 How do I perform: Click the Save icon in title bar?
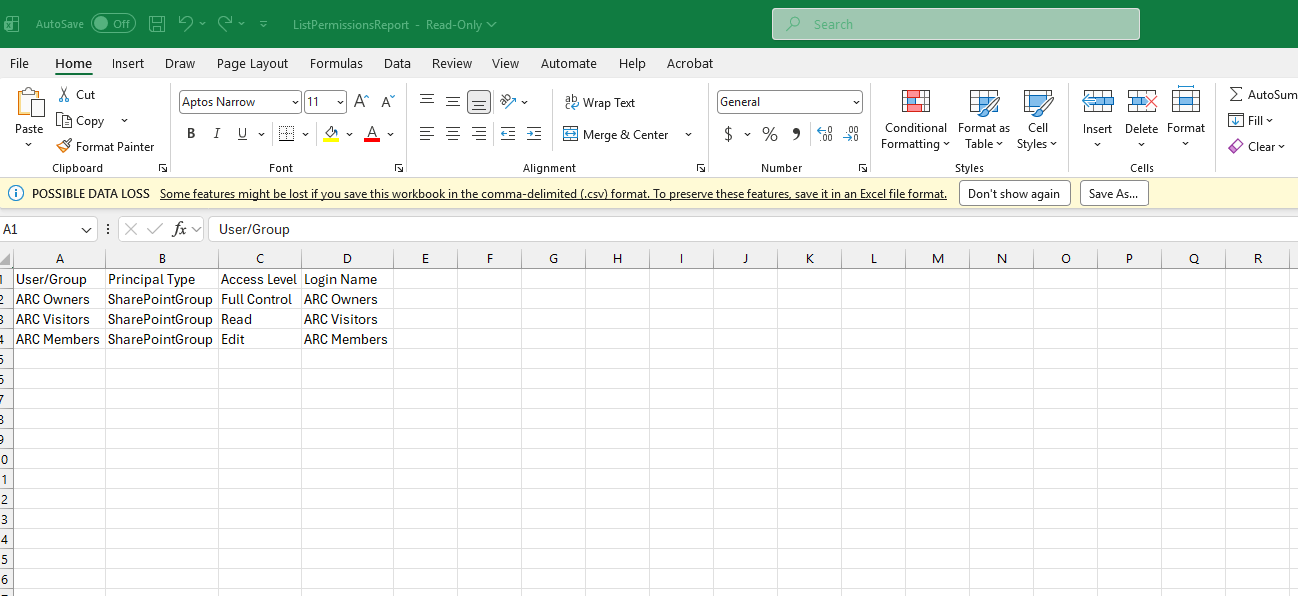pyautogui.click(x=157, y=24)
